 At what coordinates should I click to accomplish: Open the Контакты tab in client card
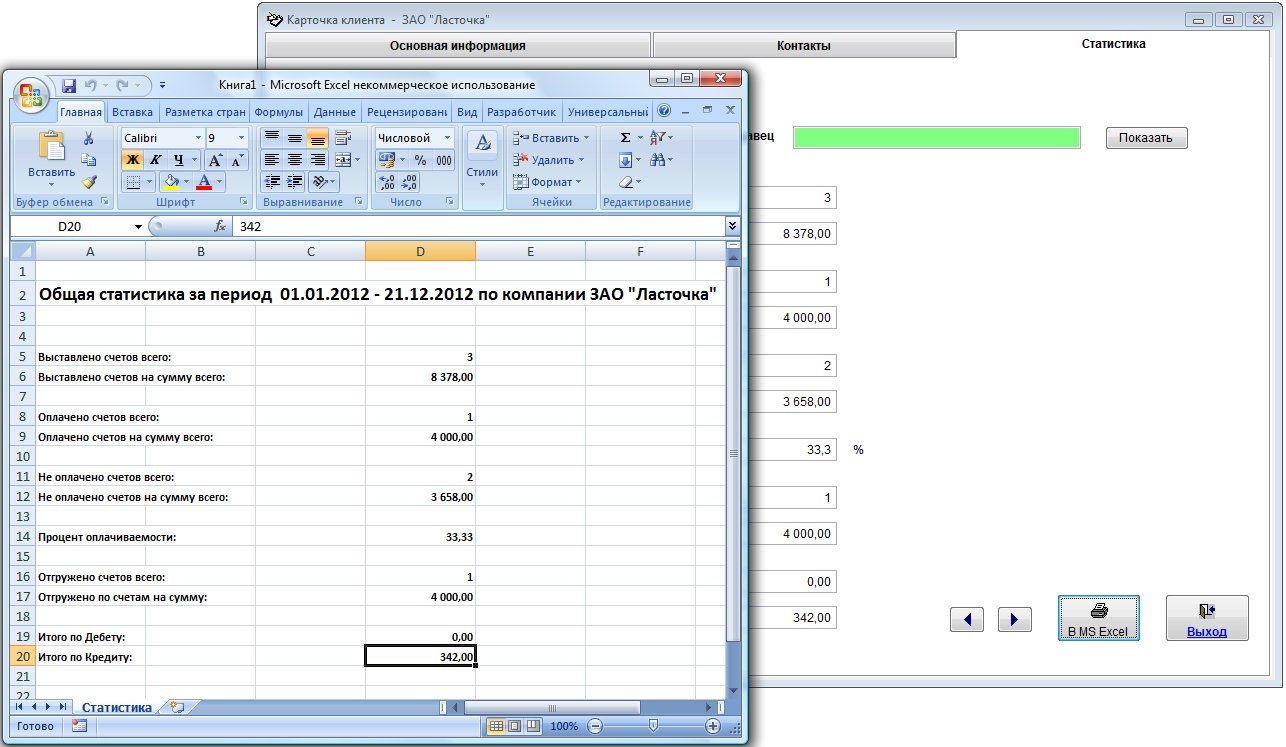pyautogui.click(x=804, y=45)
